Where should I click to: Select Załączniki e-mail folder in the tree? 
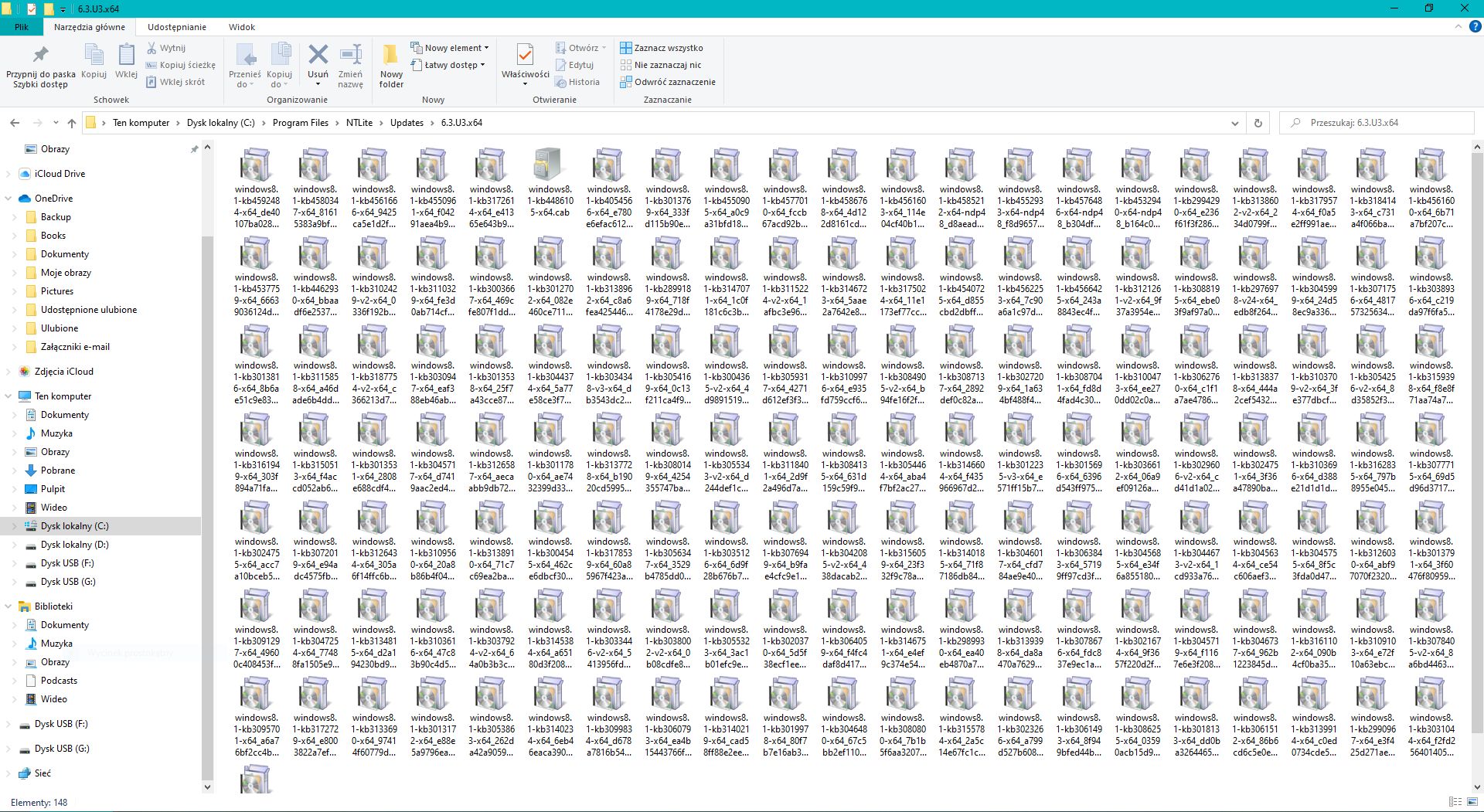coord(75,347)
